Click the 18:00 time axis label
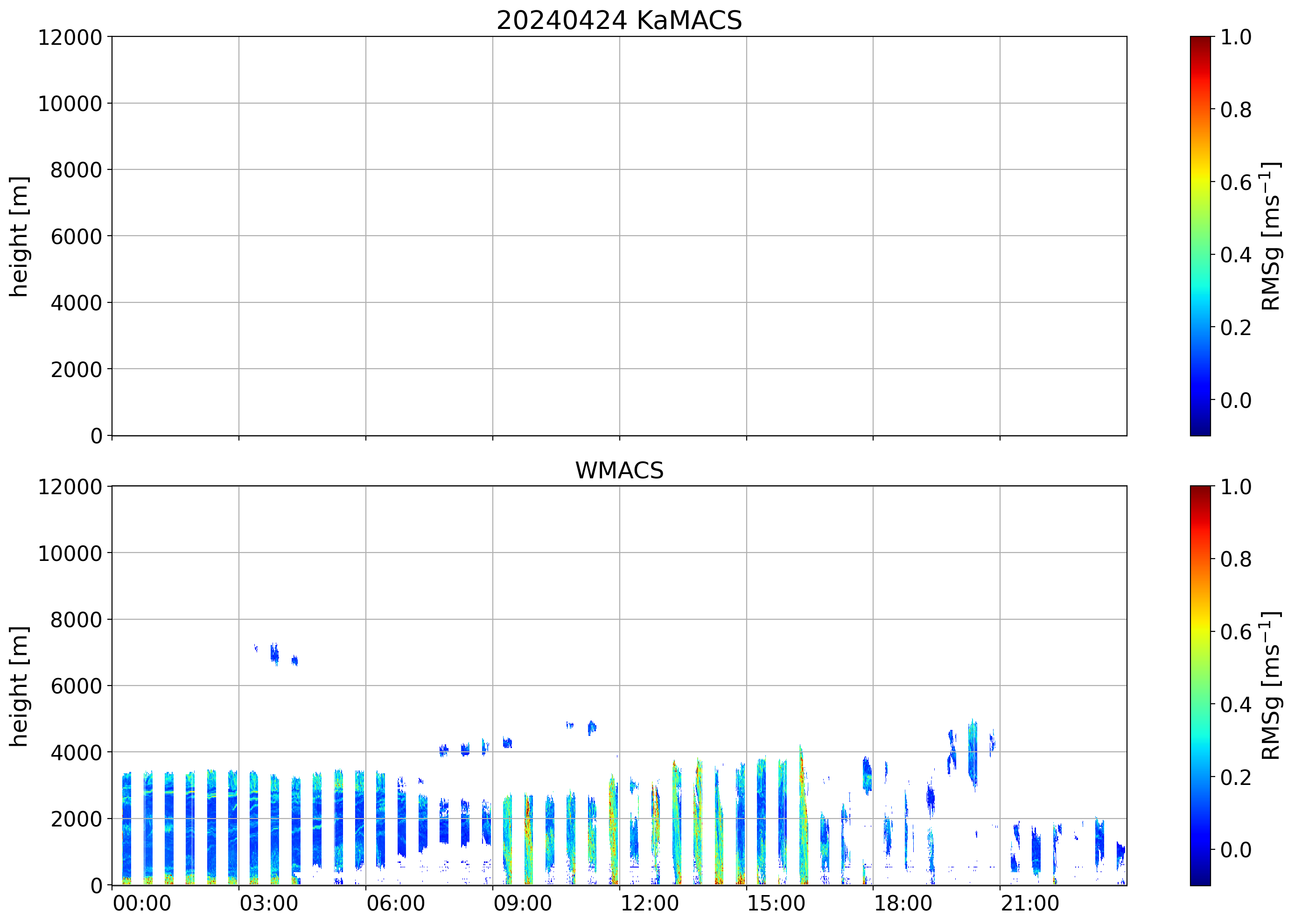Screen dimensions: 1295x924 pos(903,903)
